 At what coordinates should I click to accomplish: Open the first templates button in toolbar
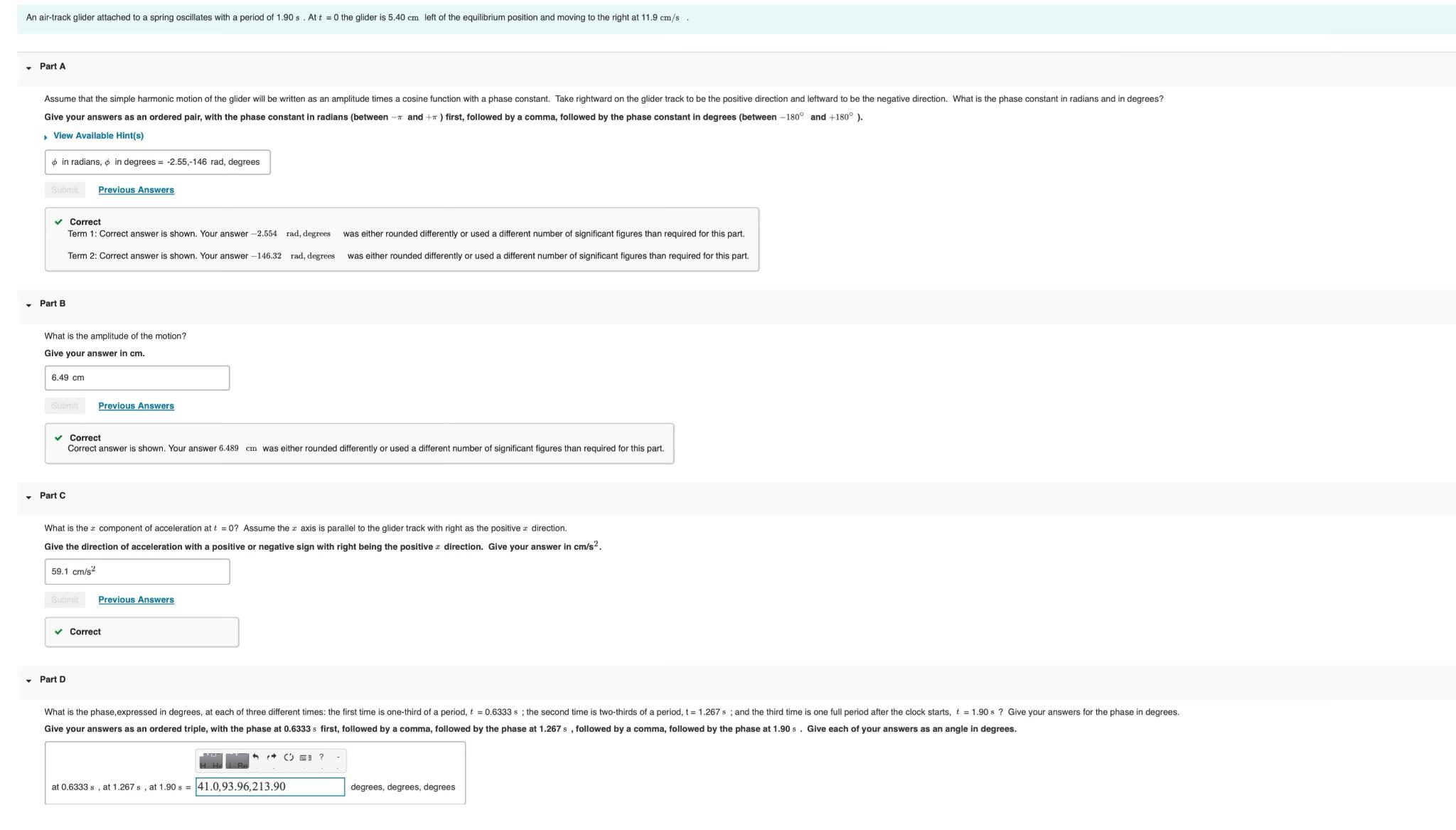click(210, 761)
